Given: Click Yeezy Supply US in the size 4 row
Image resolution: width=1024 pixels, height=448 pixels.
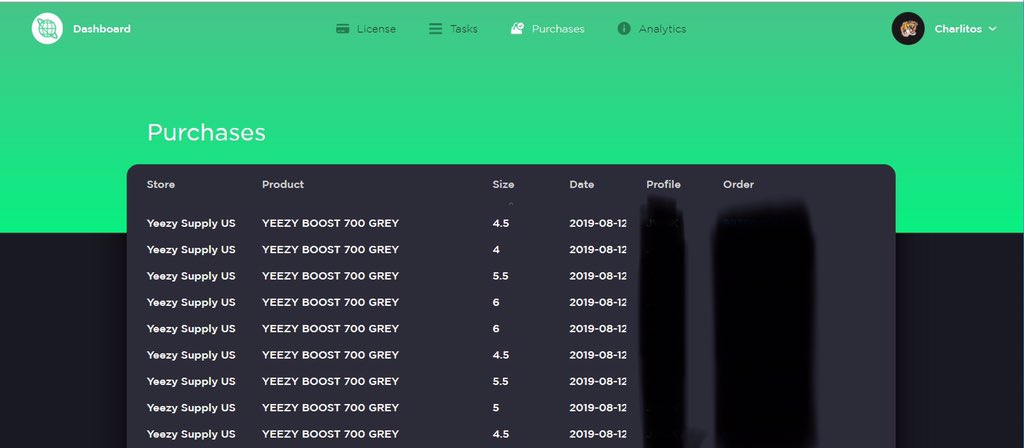Looking at the screenshot, I should tap(191, 249).
